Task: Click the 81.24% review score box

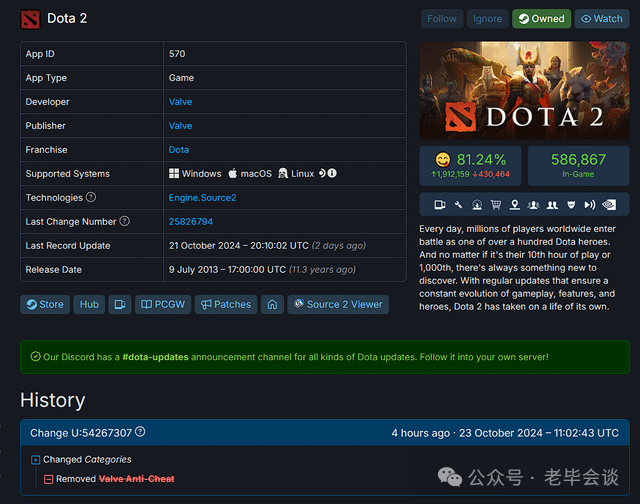Action: pos(470,166)
